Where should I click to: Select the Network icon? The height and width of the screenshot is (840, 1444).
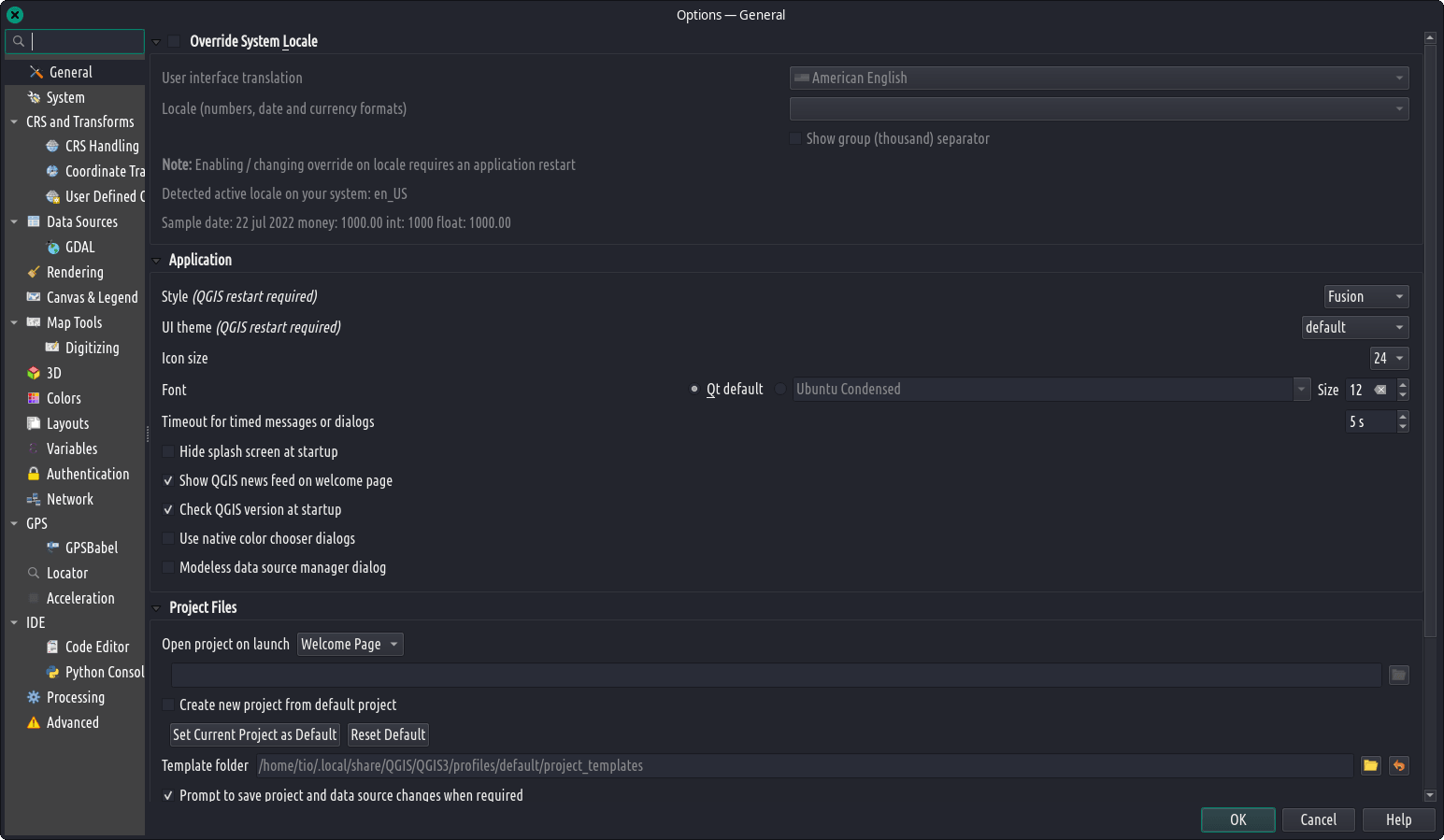coord(34,499)
